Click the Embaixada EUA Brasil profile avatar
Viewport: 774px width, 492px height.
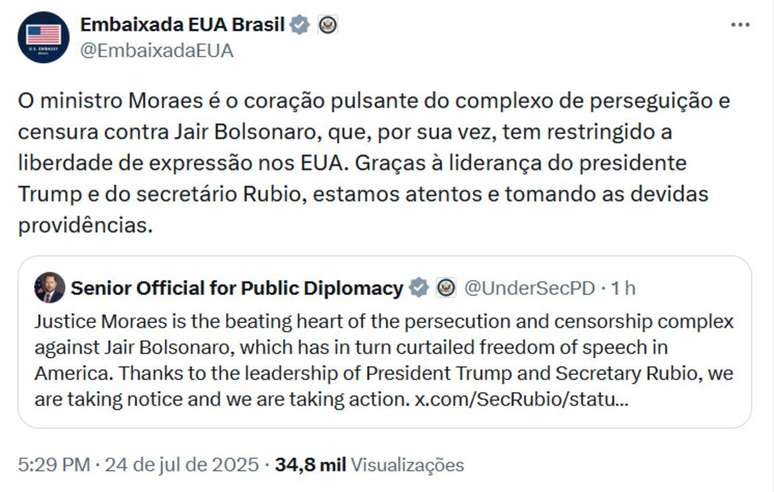pos(44,37)
